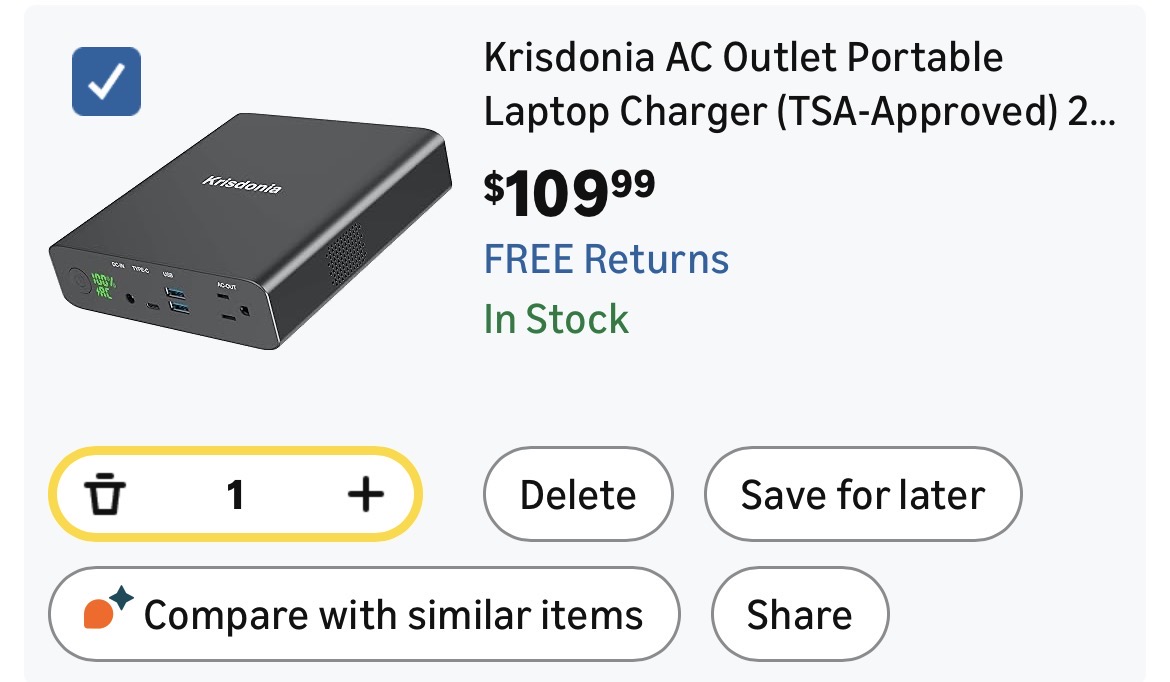The image size is (1170, 682).
Task: Click the blue USB ports on charger image
Action: 177,299
